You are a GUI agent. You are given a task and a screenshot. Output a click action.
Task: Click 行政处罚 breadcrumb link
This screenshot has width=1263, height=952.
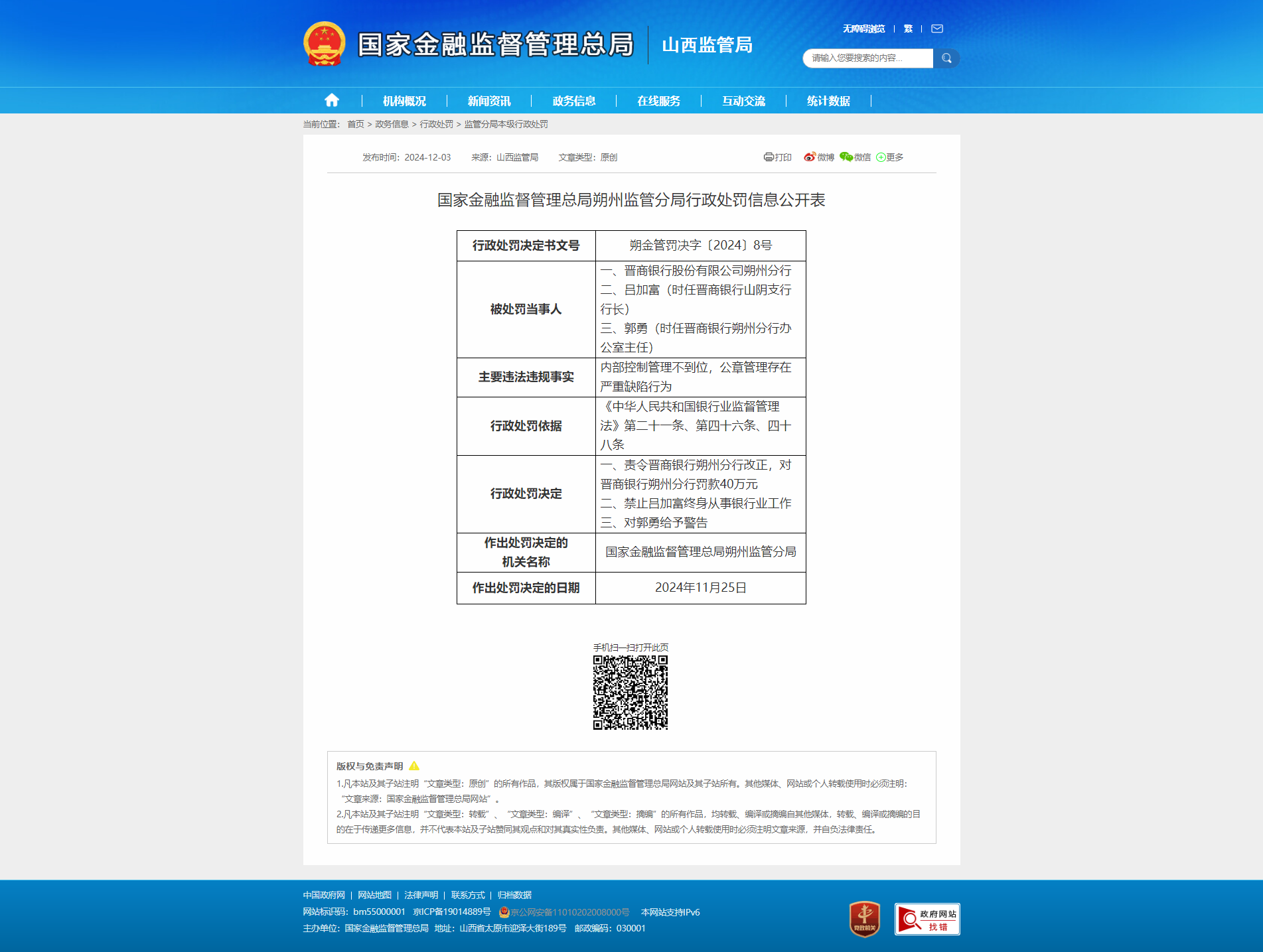point(436,124)
